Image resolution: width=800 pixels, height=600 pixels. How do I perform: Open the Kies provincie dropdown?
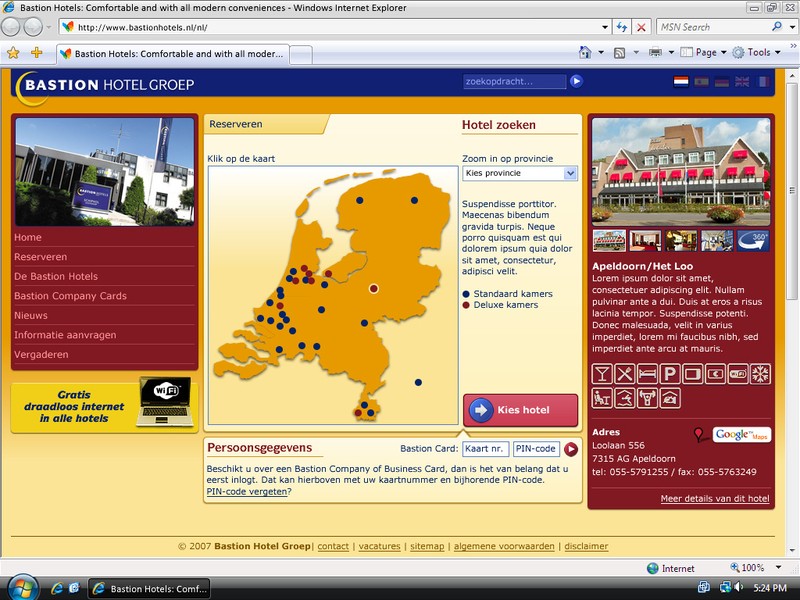coord(520,173)
